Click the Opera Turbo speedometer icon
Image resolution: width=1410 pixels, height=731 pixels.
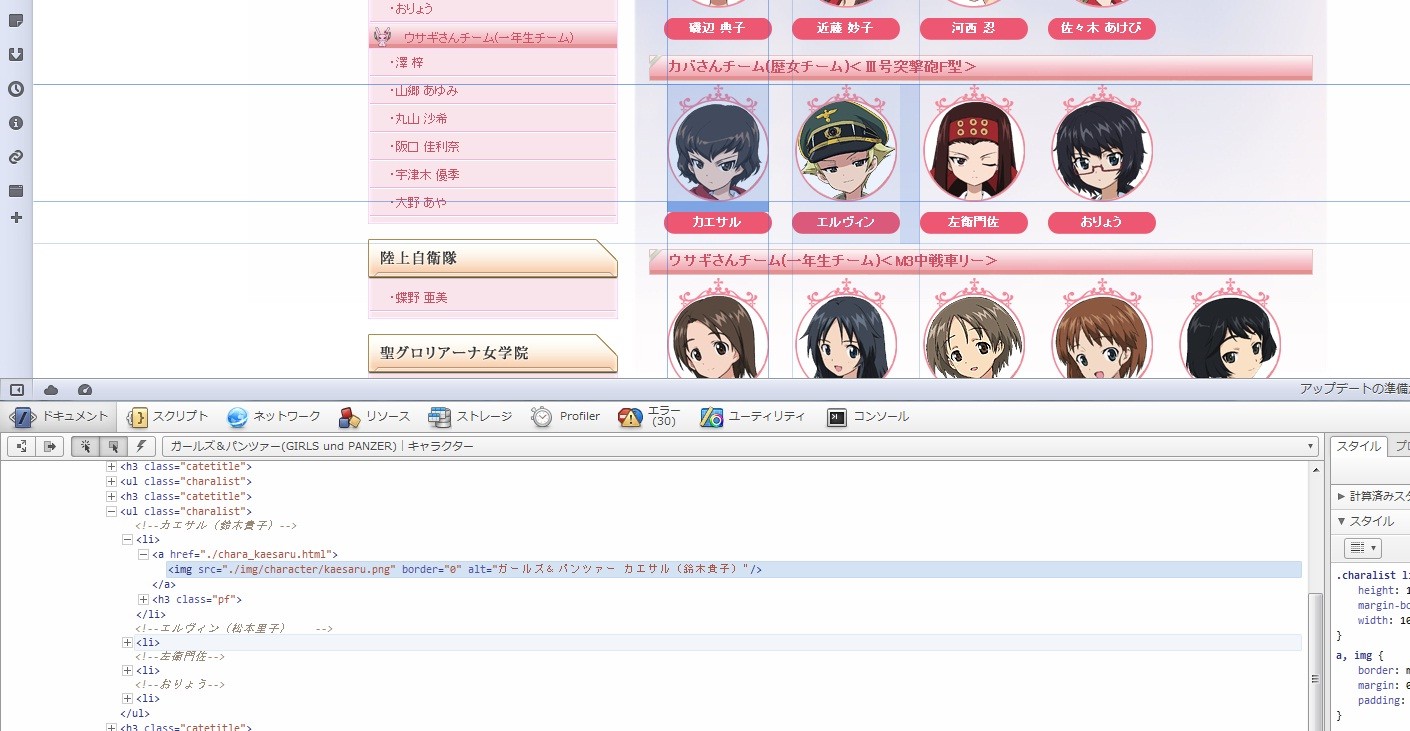(x=84, y=389)
